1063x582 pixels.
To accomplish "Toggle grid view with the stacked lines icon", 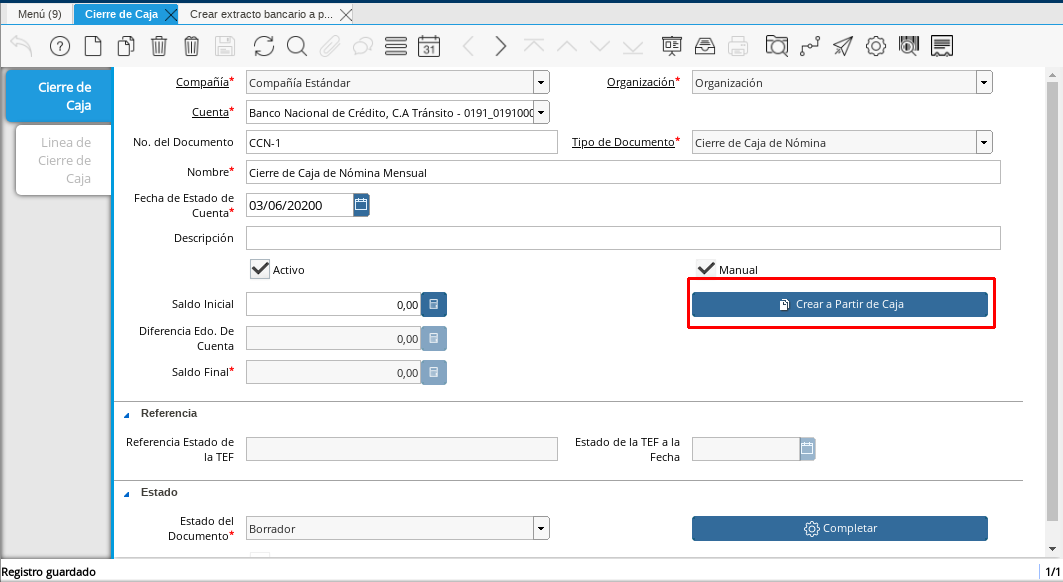I will tap(396, 46).
